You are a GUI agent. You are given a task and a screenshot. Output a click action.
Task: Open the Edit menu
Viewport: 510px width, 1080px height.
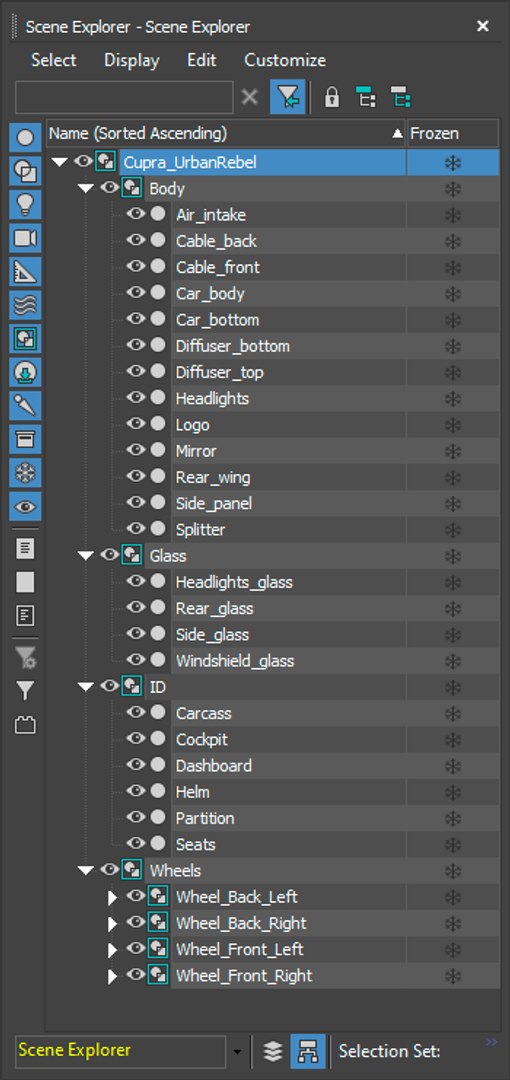201,60
